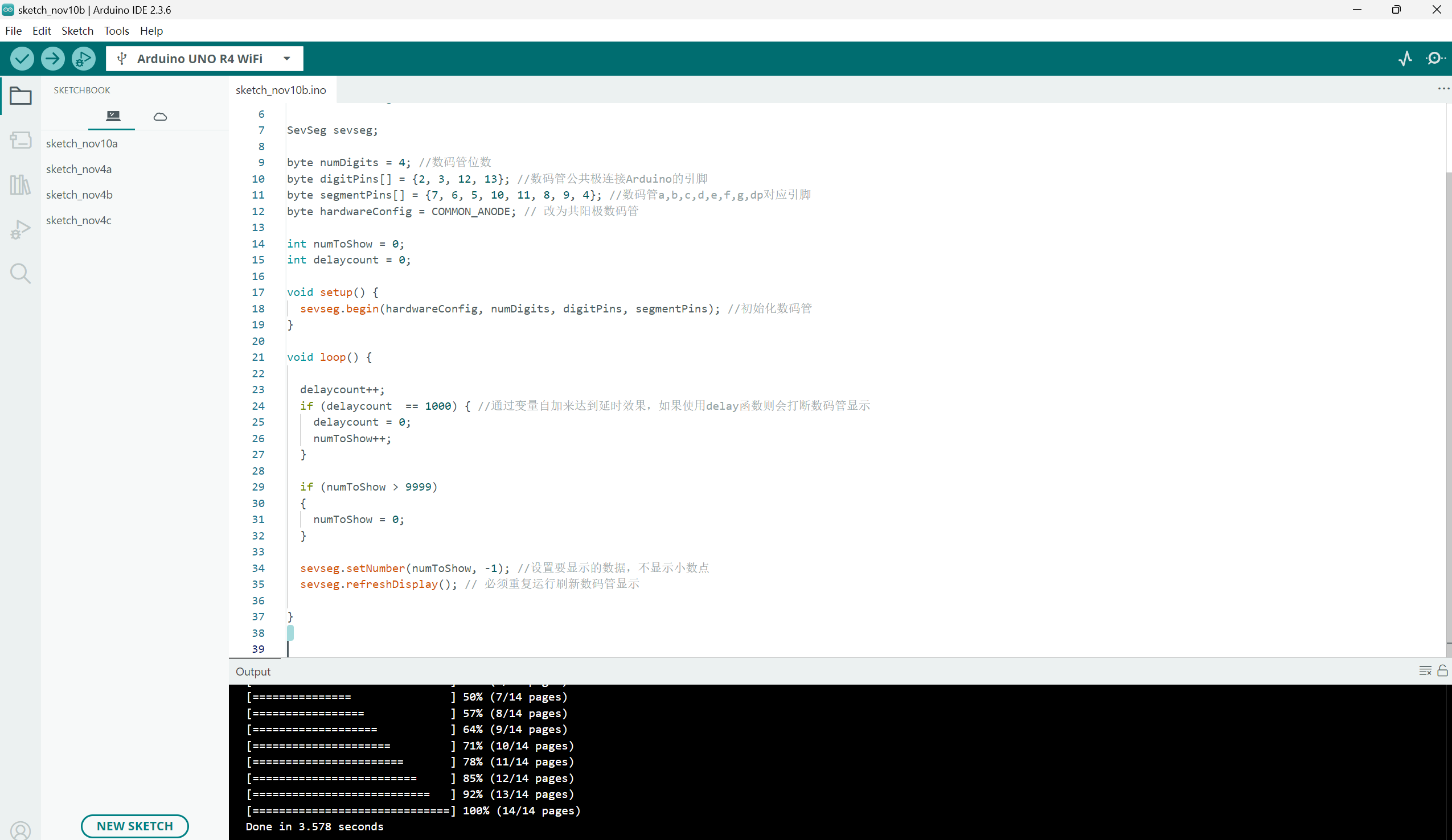The image size is (1452, 840).
Task: Open the Serial Plotter
Action: [1405, 59]
